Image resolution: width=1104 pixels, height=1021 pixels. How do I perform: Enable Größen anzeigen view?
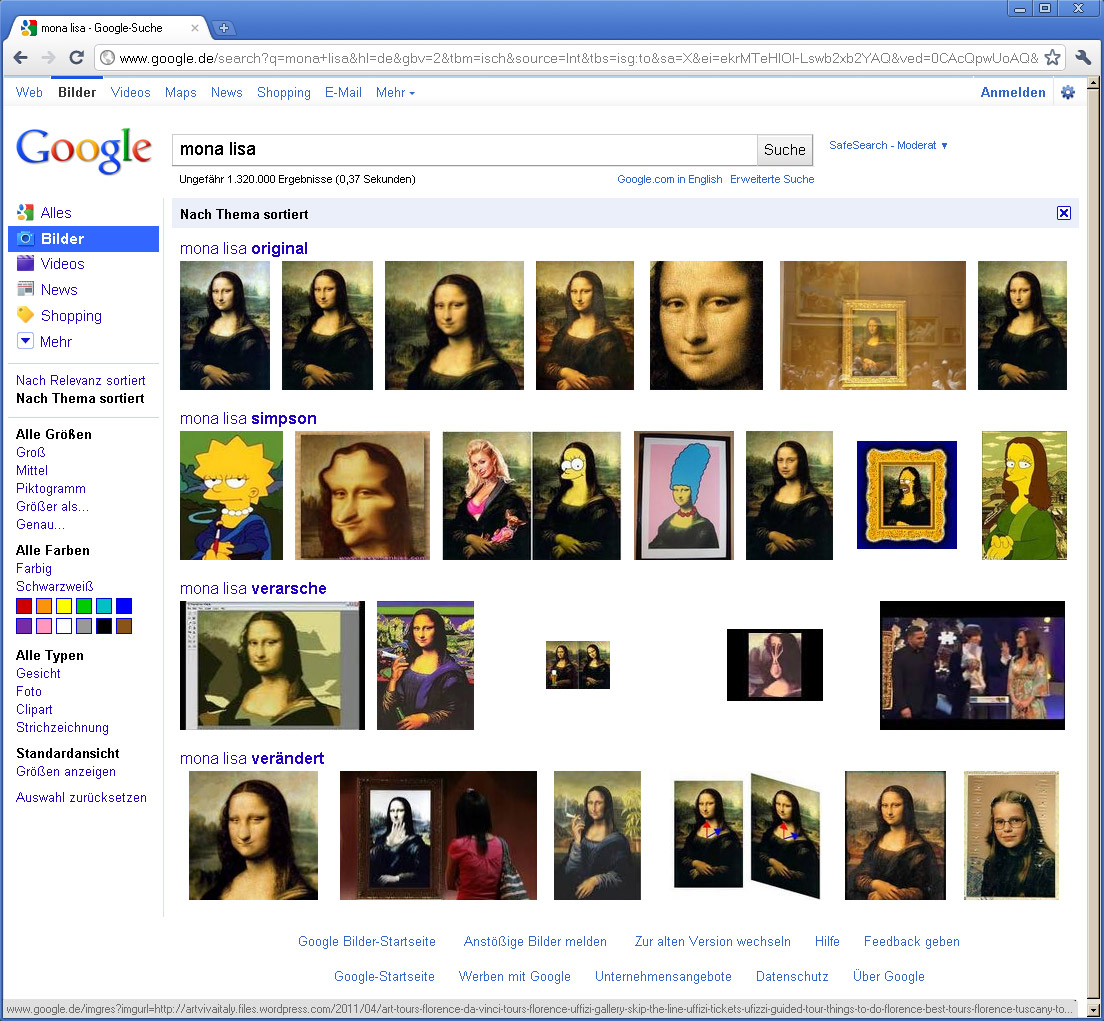click(65, 772)
